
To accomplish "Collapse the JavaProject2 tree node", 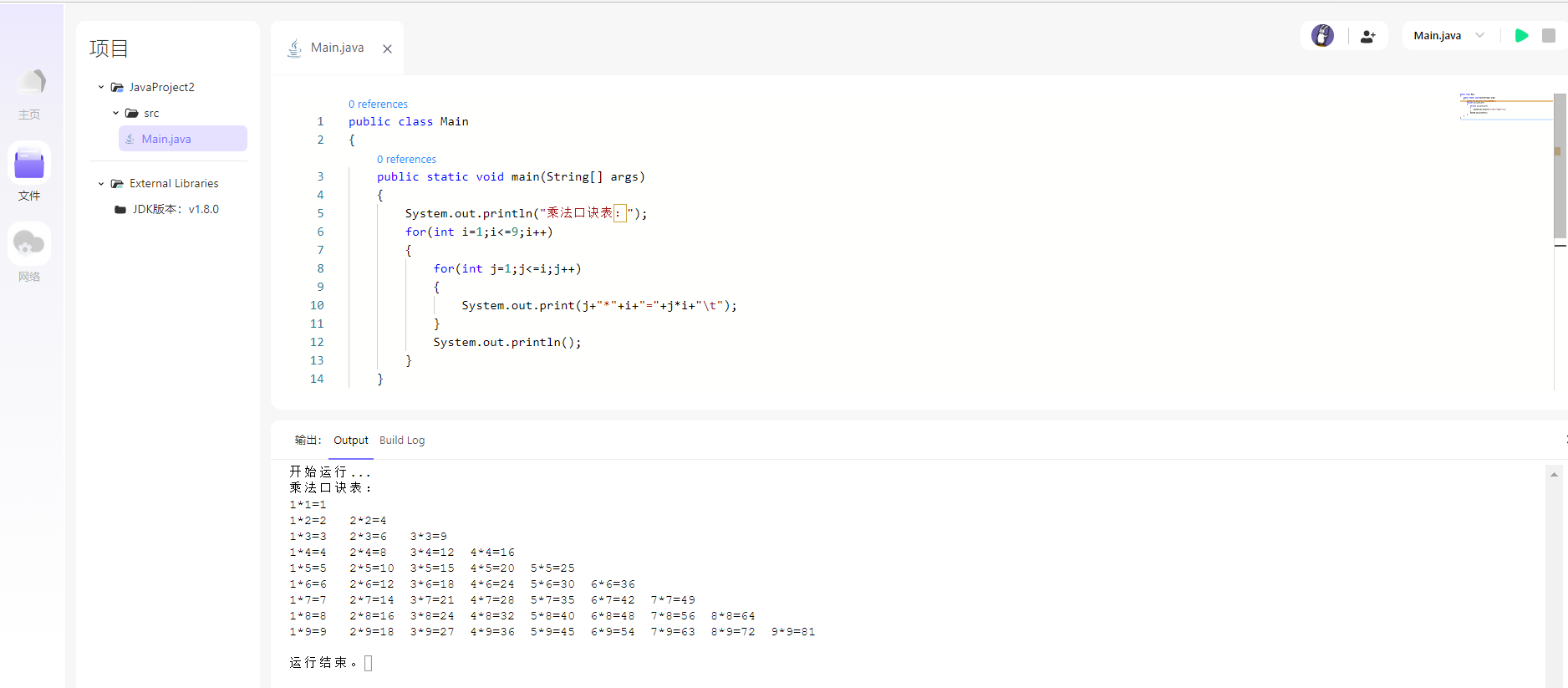I will [101, 87].
